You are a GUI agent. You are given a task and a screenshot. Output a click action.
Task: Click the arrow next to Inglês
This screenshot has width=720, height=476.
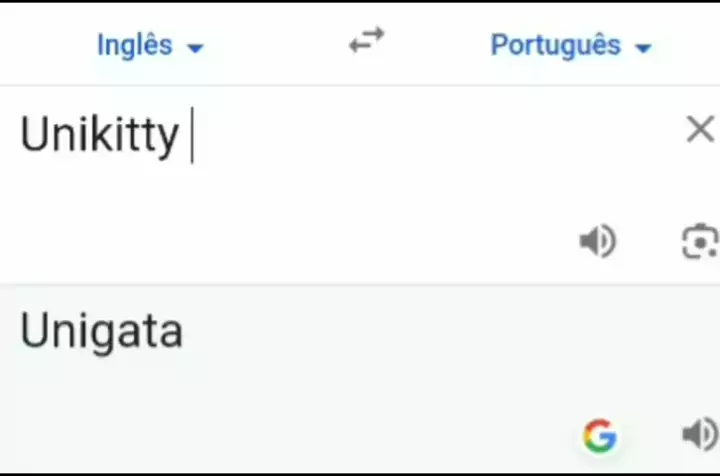[x=195, y=48]
